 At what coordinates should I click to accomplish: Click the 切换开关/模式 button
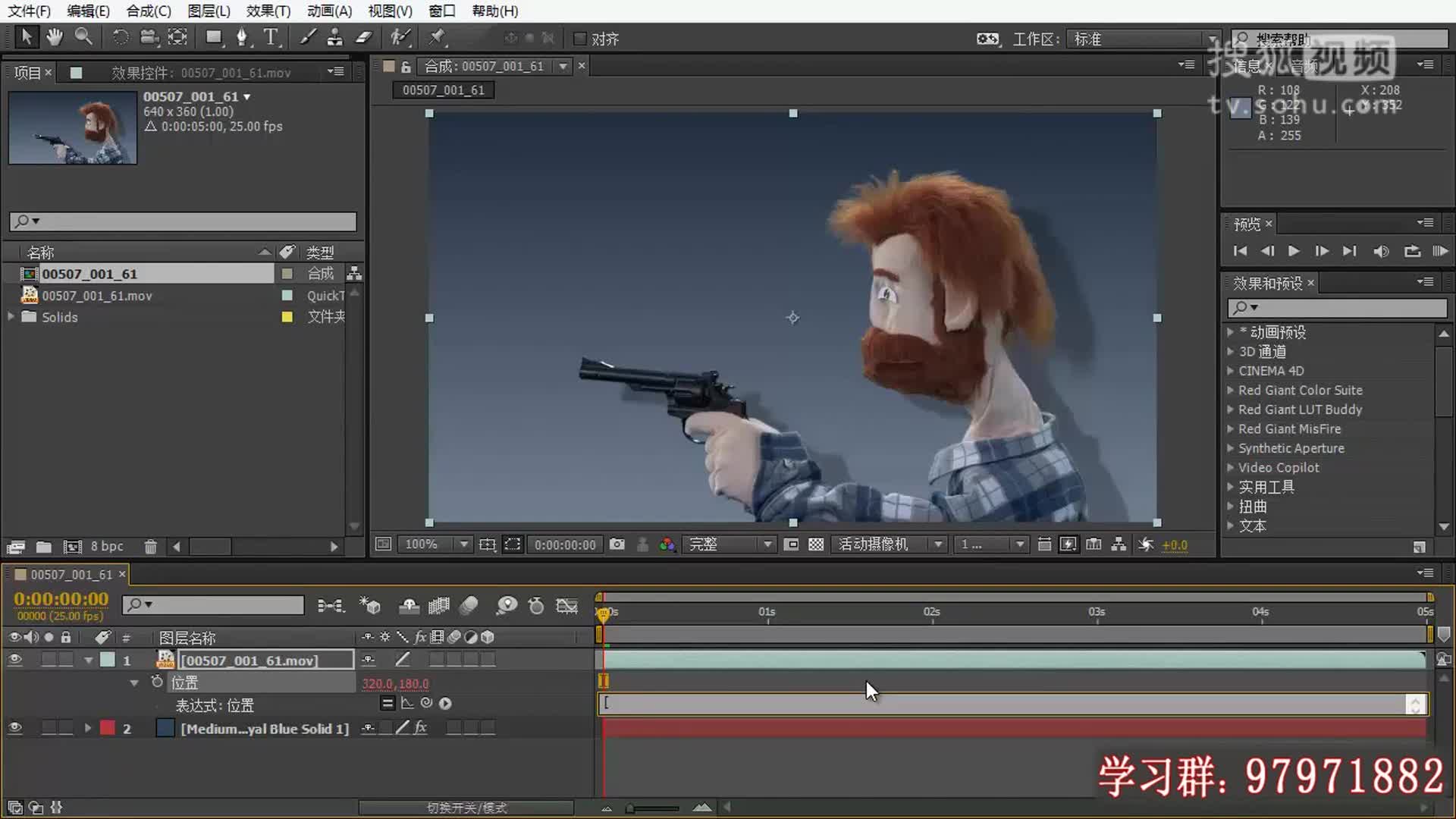click(x=466, y=808)
